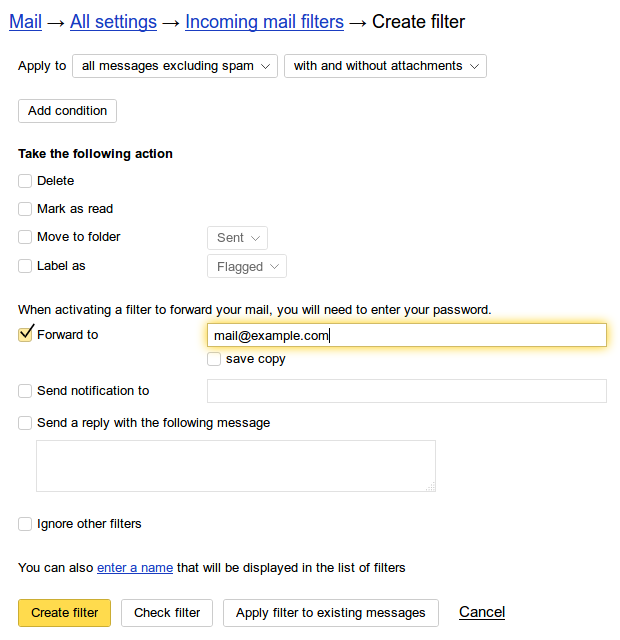Enable the Mark as read option
This screenshot has width=620, height=640.
tap(25, 209)
